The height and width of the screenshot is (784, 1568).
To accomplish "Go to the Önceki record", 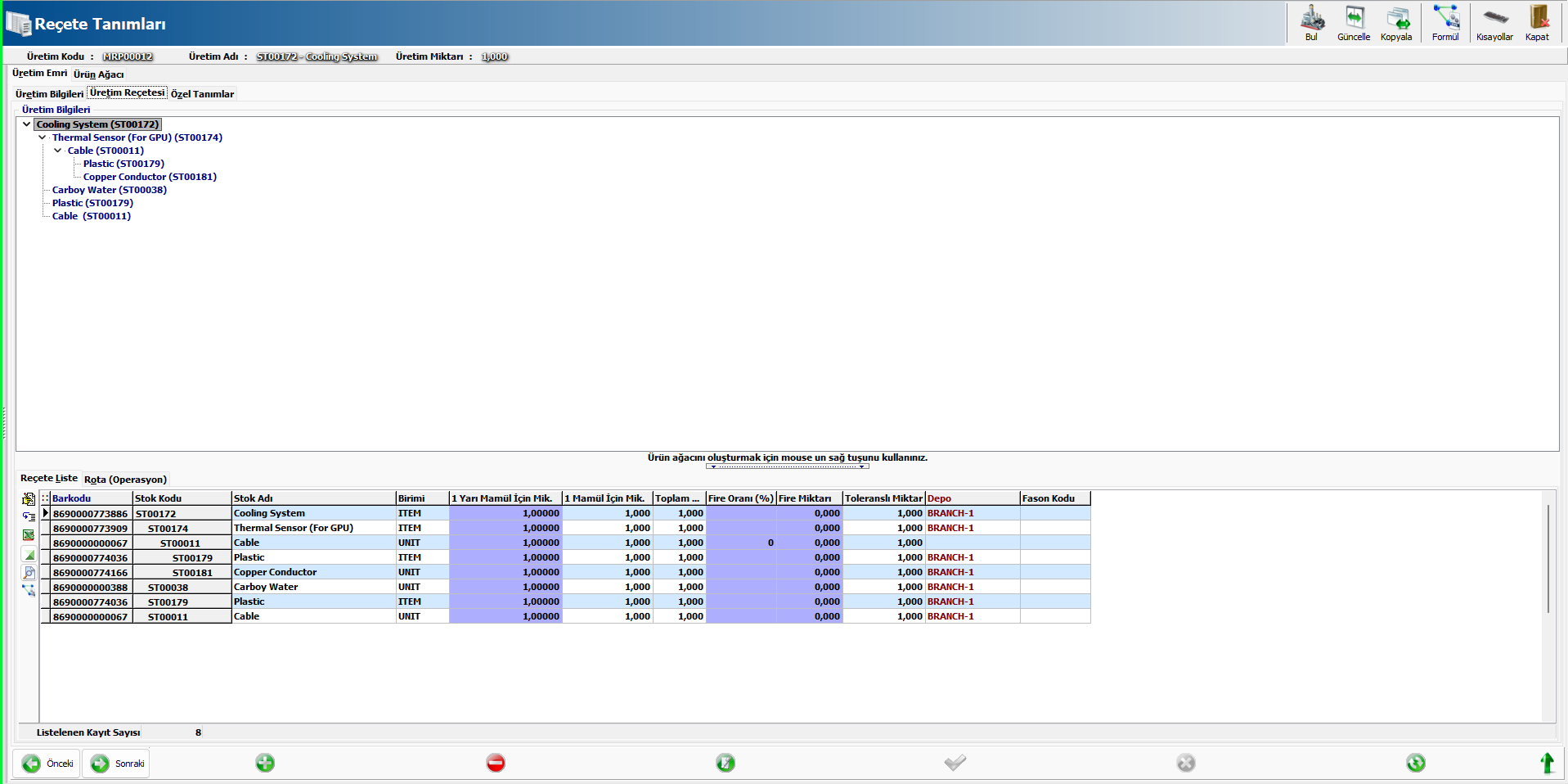I will pyautogui.click(x=47, y=764).
